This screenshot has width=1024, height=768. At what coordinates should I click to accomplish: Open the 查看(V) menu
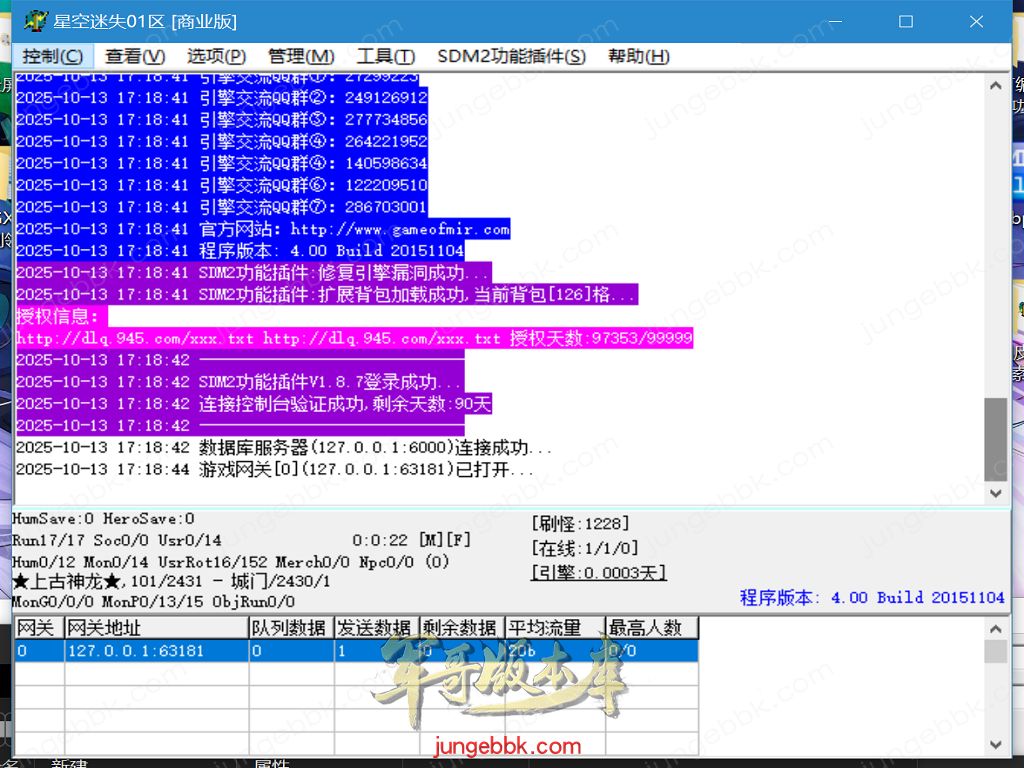point(135,57)
